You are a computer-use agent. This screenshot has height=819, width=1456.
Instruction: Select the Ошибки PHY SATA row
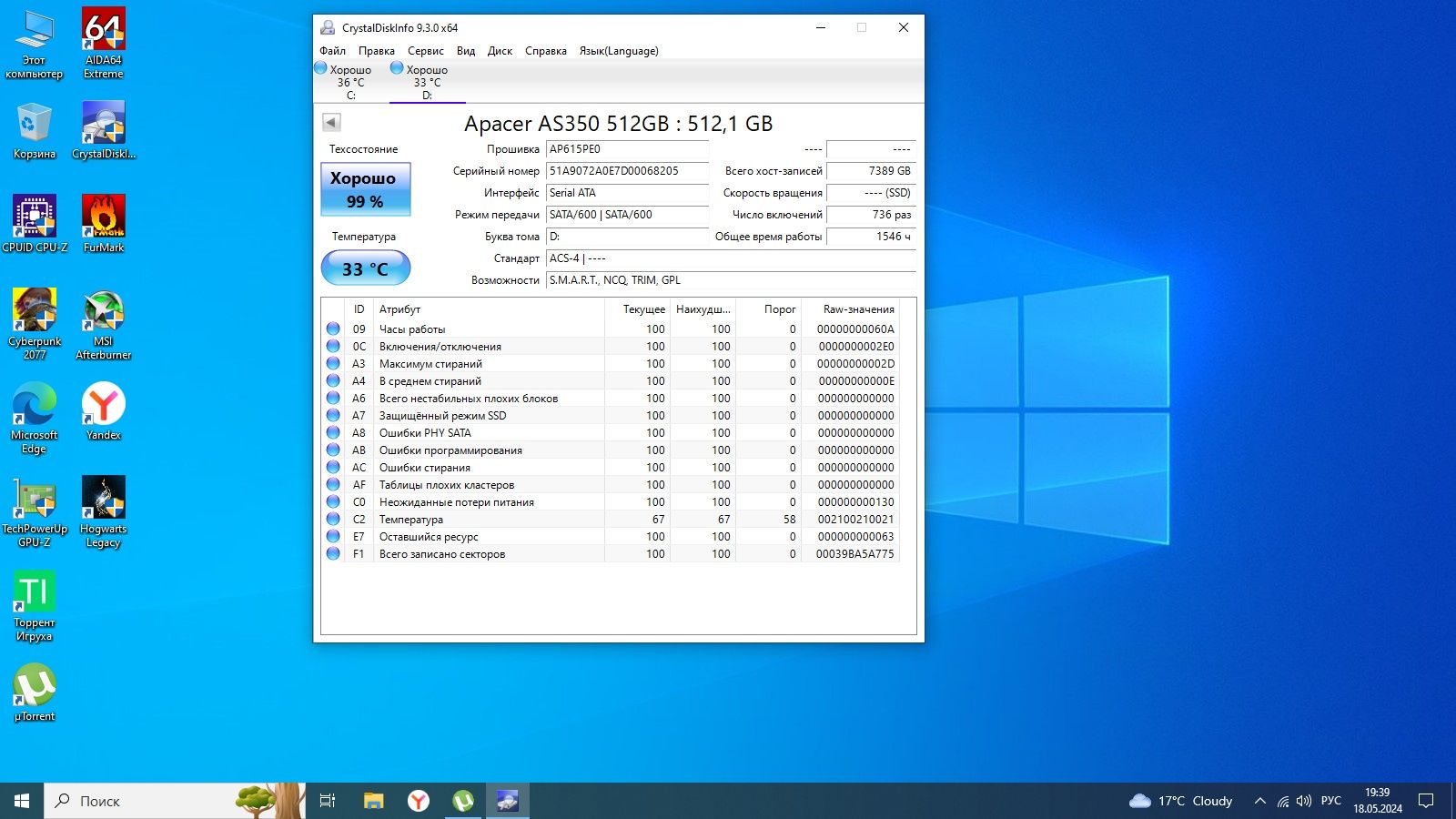click(x=611, y=433)
